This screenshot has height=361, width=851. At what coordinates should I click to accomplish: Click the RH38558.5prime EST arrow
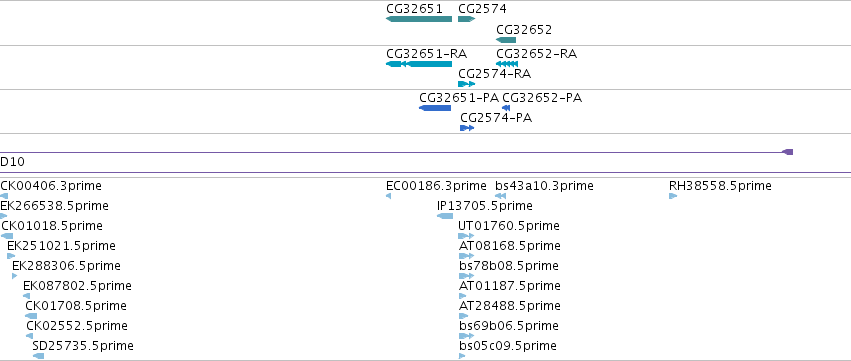coord(673,196)
